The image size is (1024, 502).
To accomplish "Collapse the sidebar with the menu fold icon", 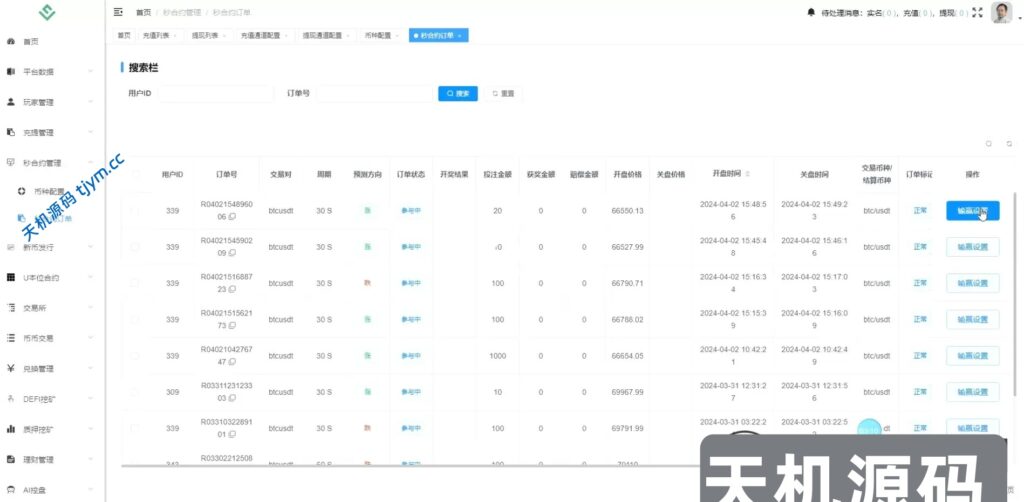I will click(119, 12).
